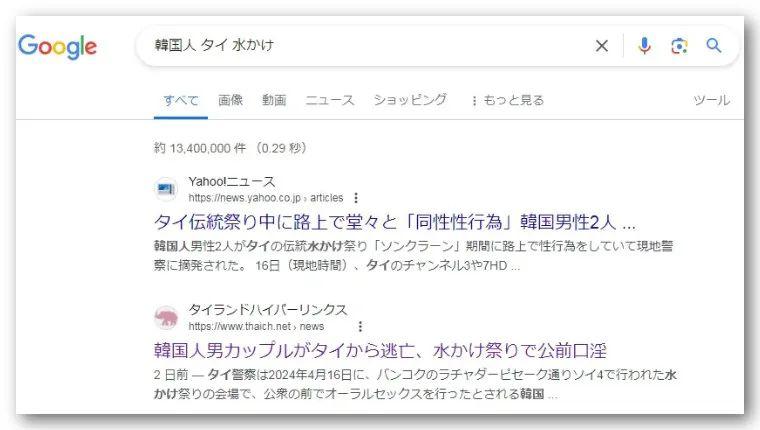This screenshot has width=760, height=430.
Task: Start voice search with microphone icon
Action: [x=644, y=46]
